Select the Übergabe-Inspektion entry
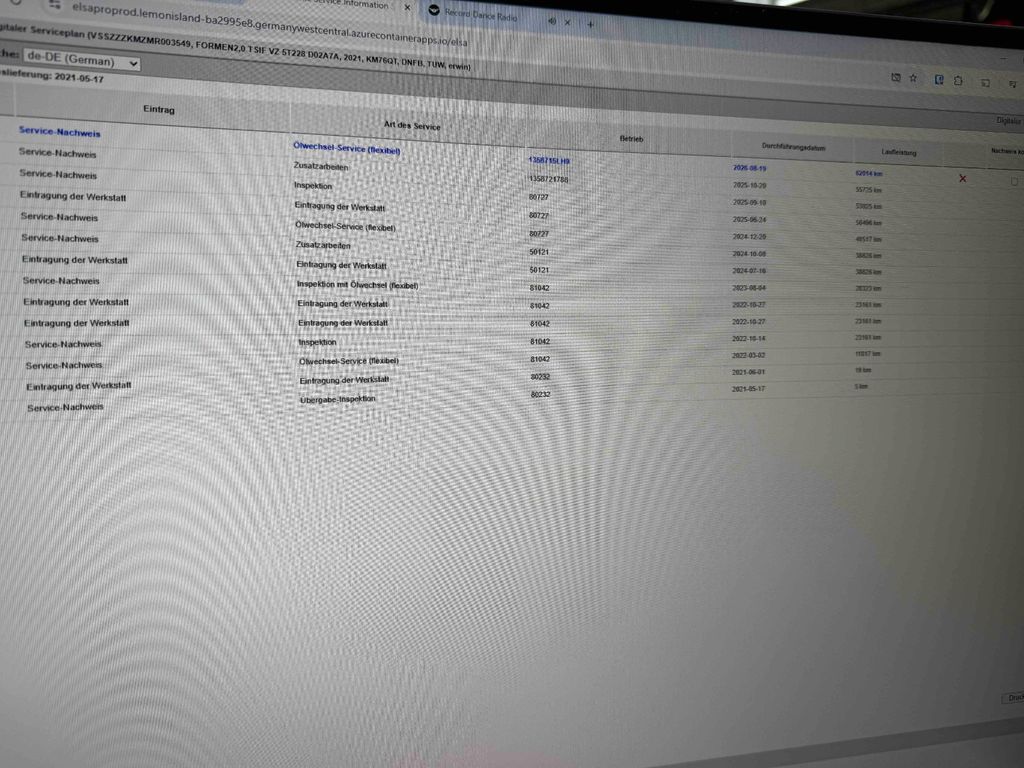The width and height of the screenshot is (1024, 768). pyautogui.click(x=338, y=399)
